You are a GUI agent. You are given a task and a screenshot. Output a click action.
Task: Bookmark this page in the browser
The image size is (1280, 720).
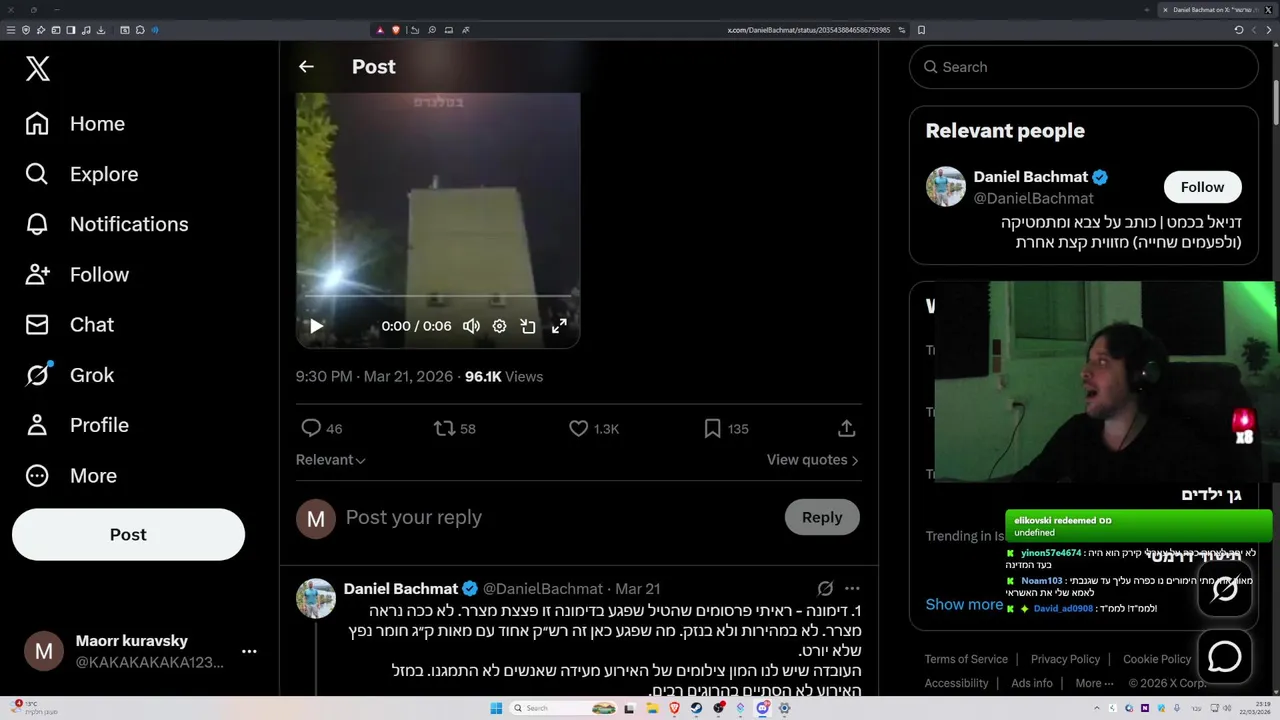click(x=921, y=30)
